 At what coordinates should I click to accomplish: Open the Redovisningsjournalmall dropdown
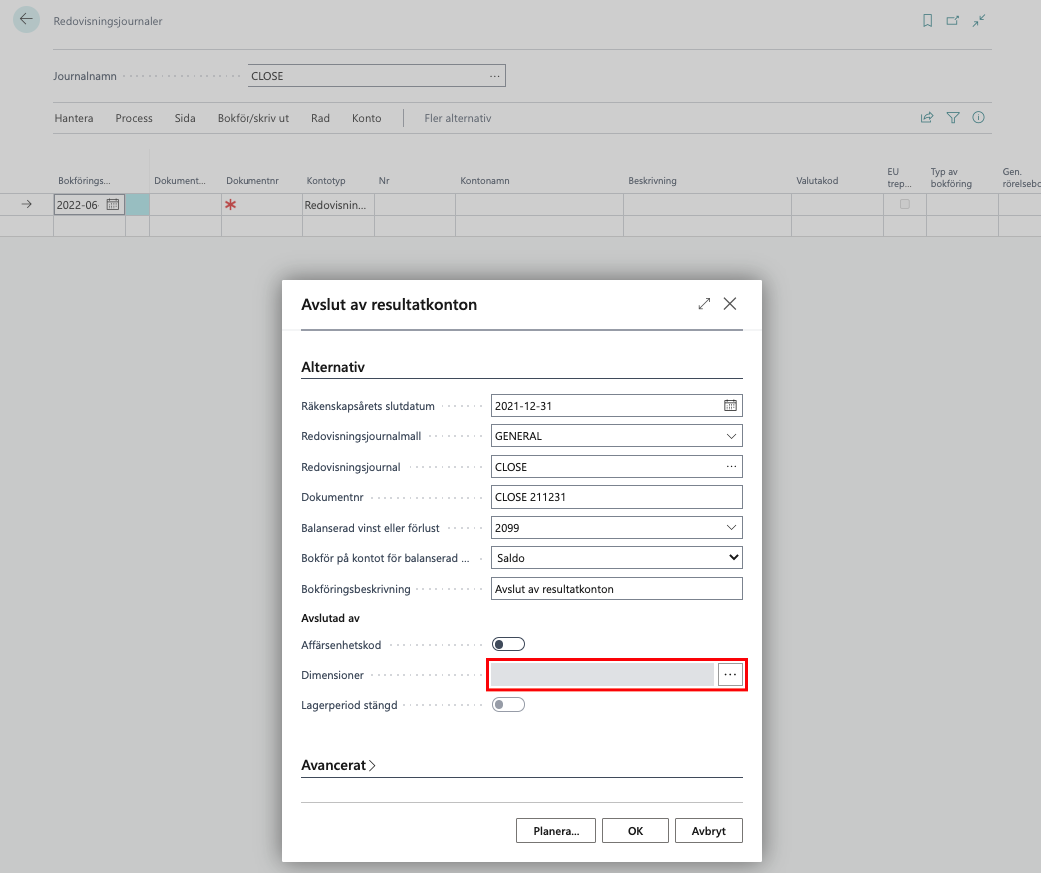pyautogui.click(x=731, y=436)
